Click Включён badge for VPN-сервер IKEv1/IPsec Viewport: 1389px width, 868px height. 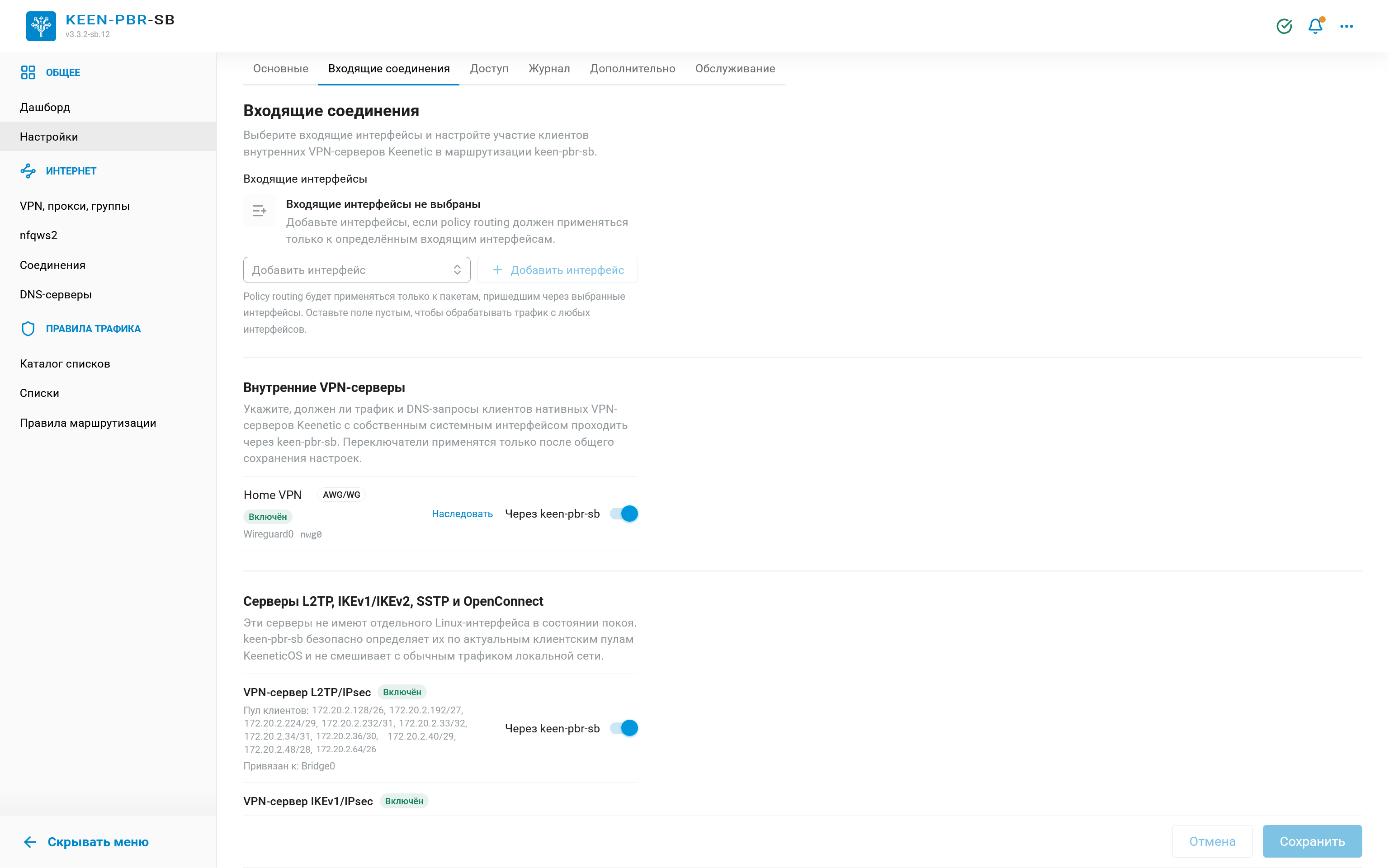point(404,801)
